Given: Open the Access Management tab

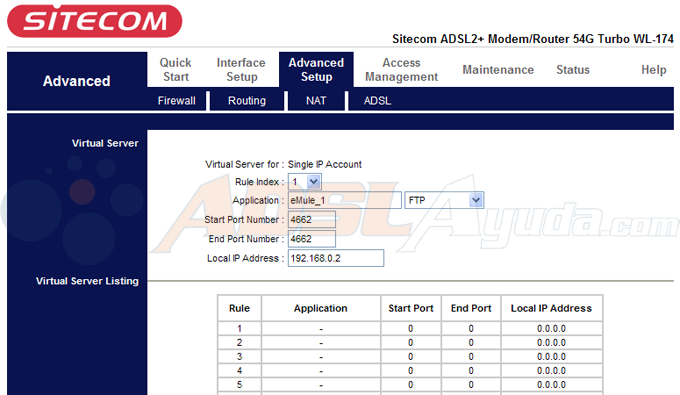Looking at the screenshot, I should coord(401,70).
